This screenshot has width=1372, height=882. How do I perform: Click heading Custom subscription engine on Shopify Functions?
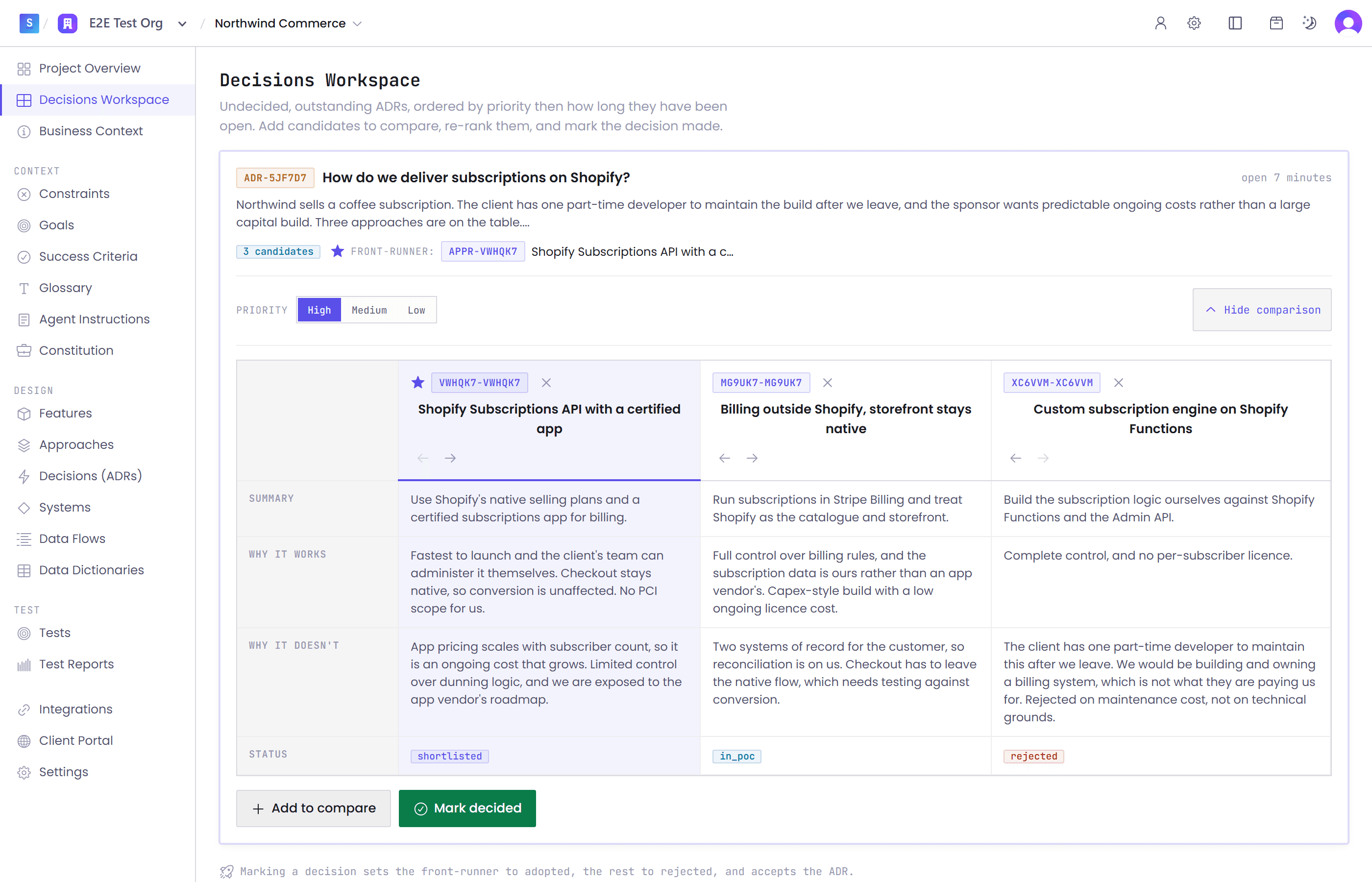click(1161, 418)
